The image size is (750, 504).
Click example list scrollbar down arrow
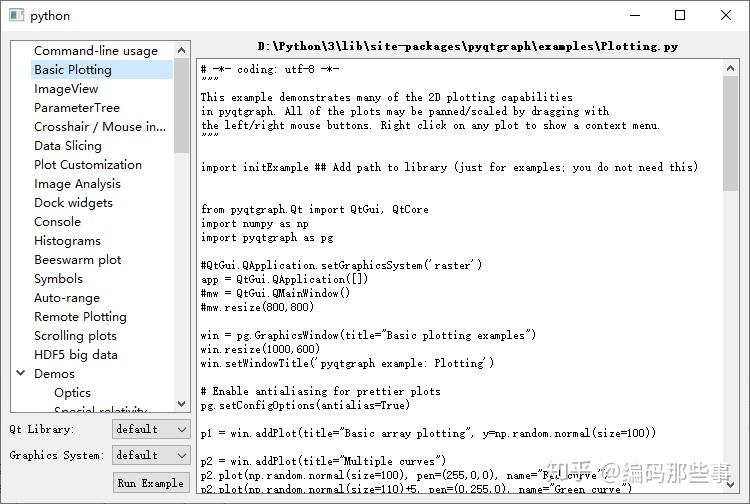pyautogui.click(x=181, y=404)
